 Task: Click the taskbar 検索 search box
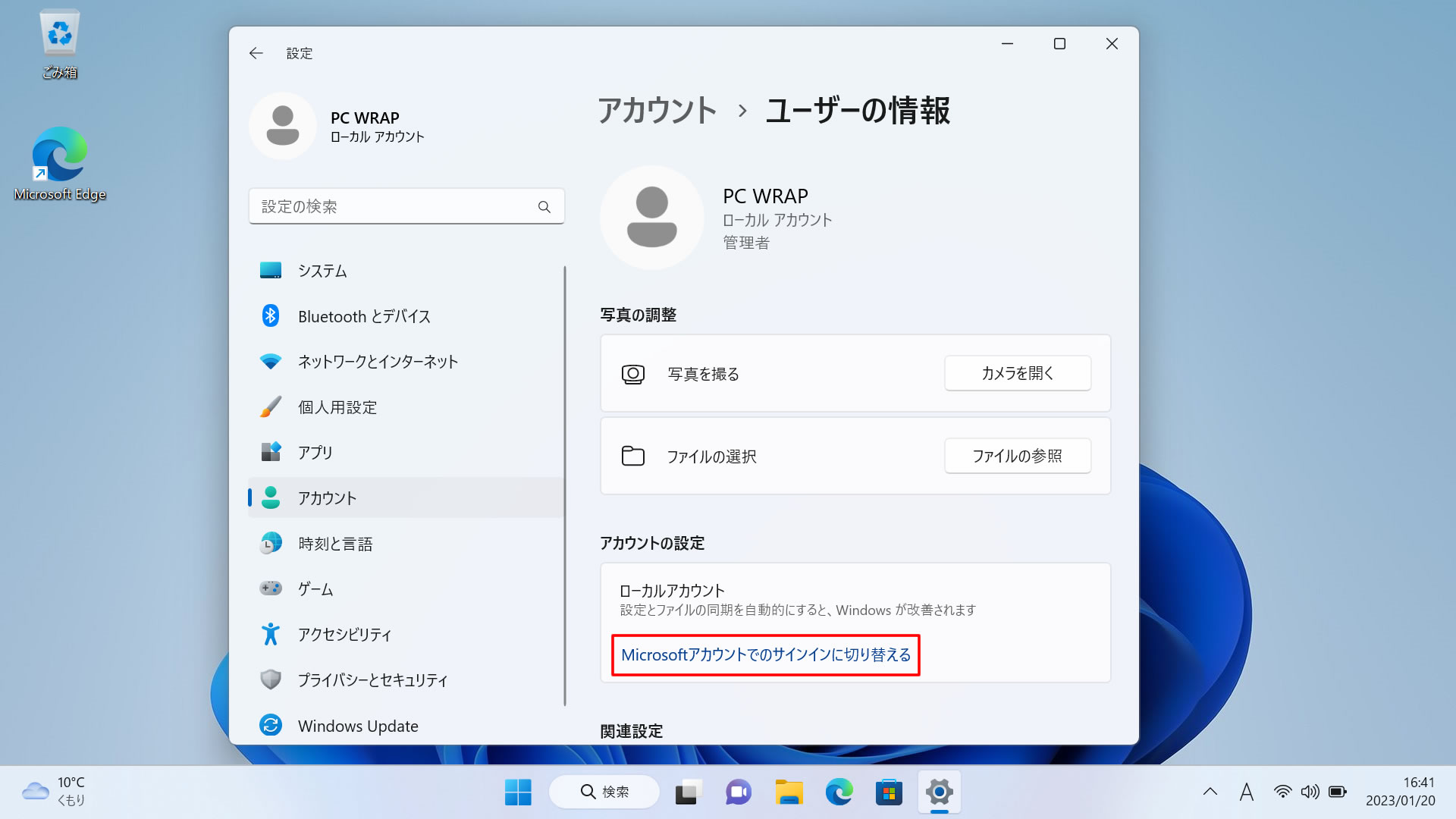pyautogui.click(x=604, y=792)
